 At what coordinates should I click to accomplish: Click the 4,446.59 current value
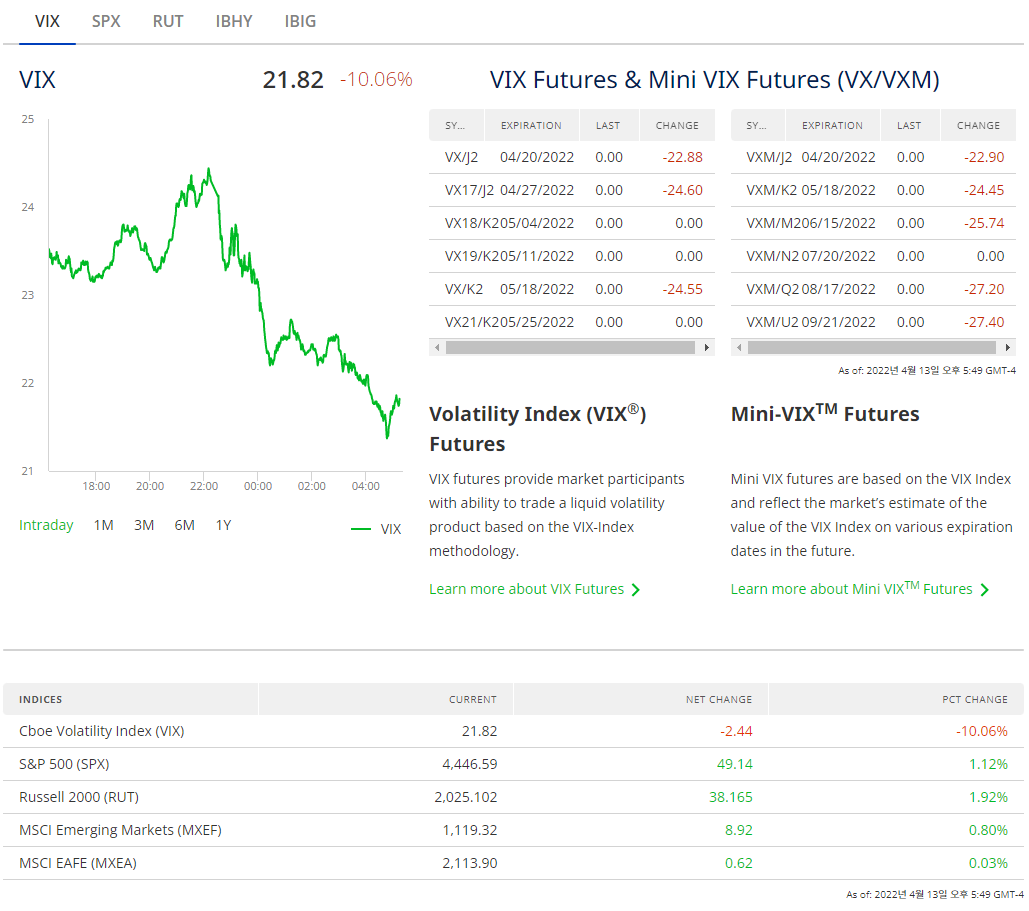470,764
